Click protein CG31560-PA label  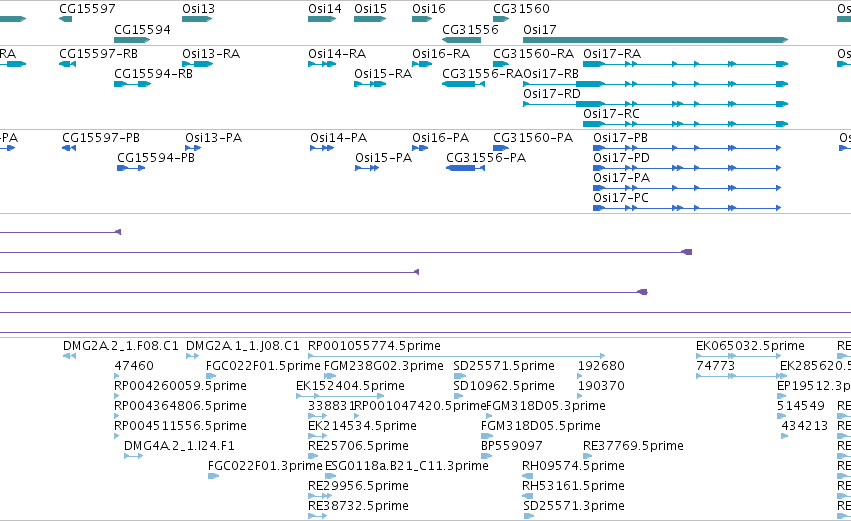(533, 138)
